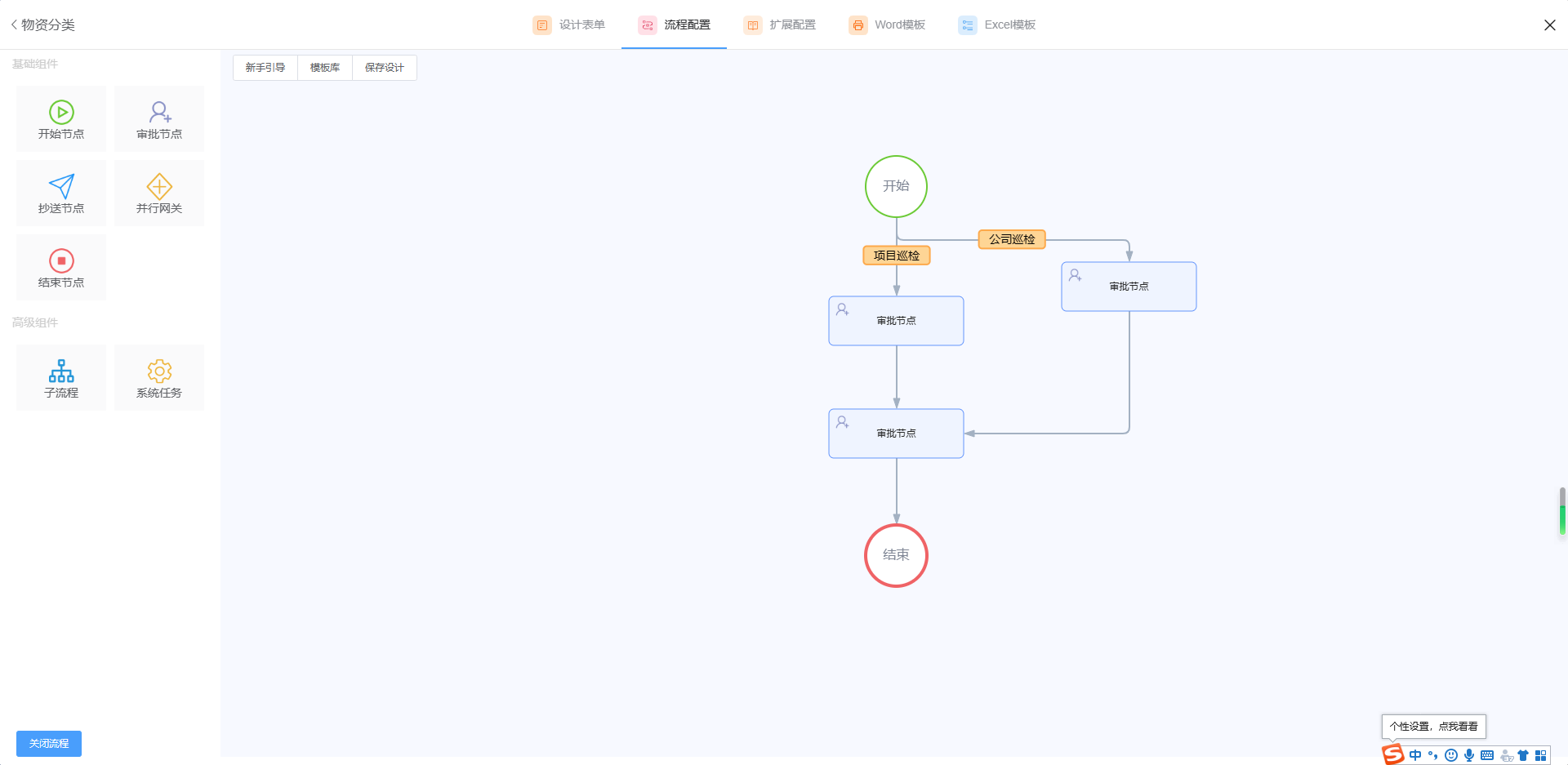Select the 子流程 subprocess component
Screen dimensions: 1568x765
click(61, 377)
